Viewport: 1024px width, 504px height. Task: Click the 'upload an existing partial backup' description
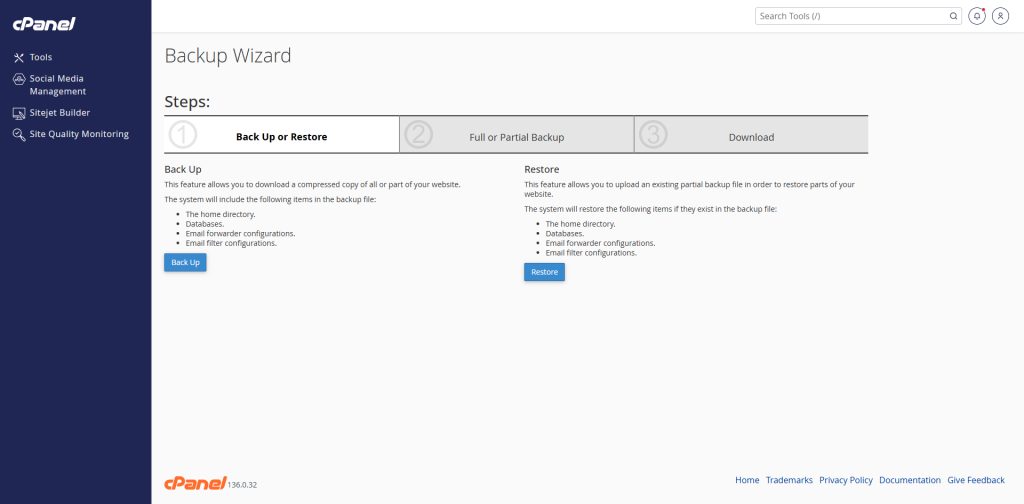[x=689, y=189]
